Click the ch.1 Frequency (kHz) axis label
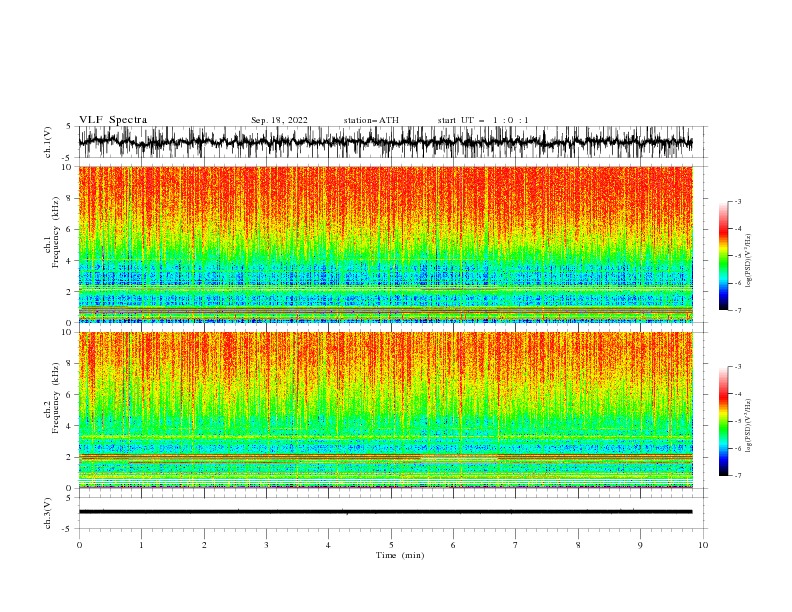Viewport: 792px width, 612px height. pyautogui.click(x=52, y=232)
